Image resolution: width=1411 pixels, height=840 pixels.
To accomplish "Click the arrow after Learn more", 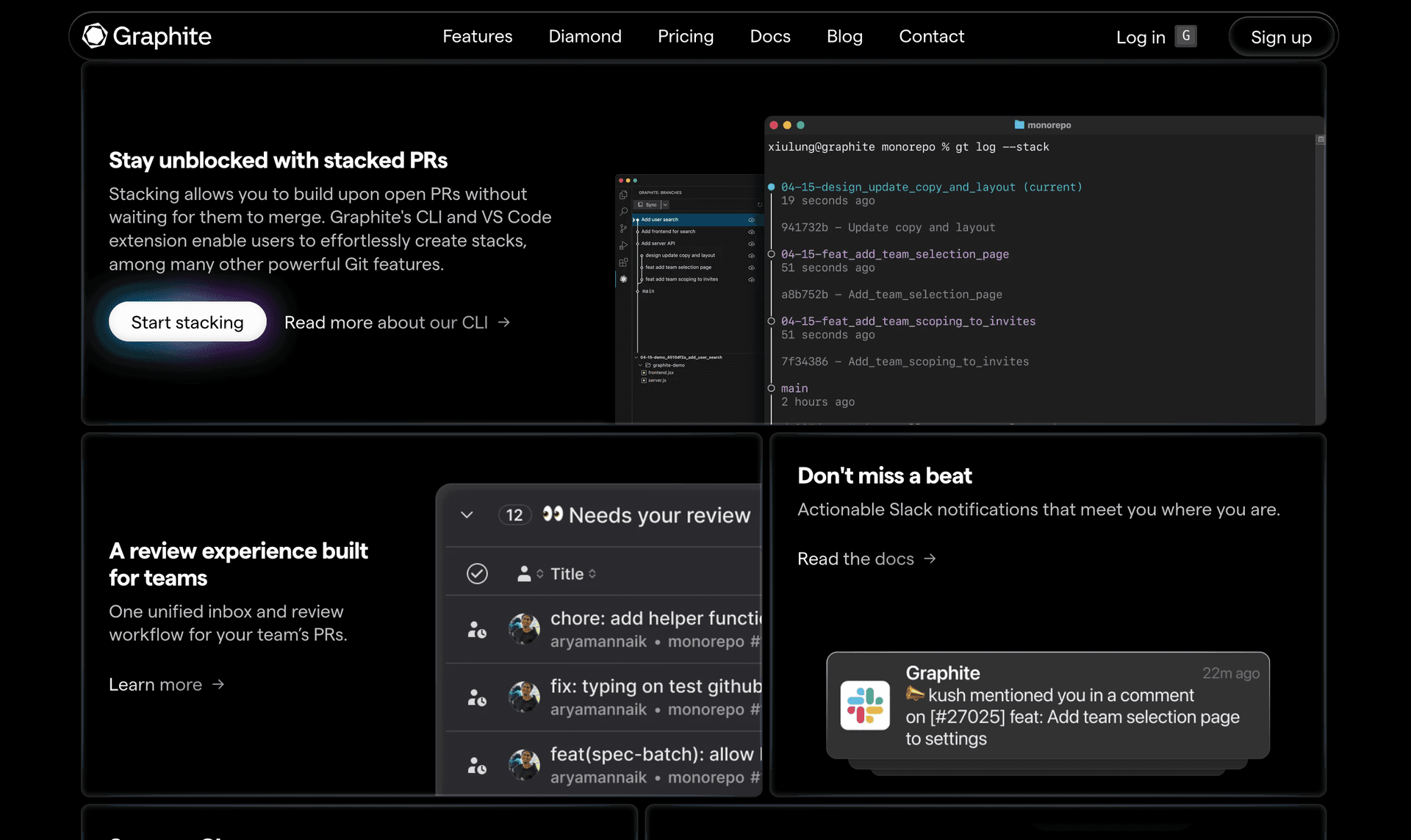I will (218, 684).
